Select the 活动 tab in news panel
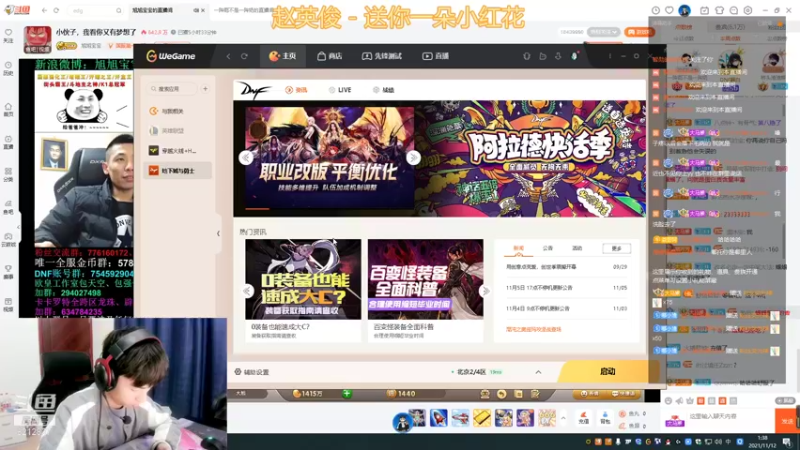Image resolution: width=800 pixels, height=450 pixels. tap(577, 248)
